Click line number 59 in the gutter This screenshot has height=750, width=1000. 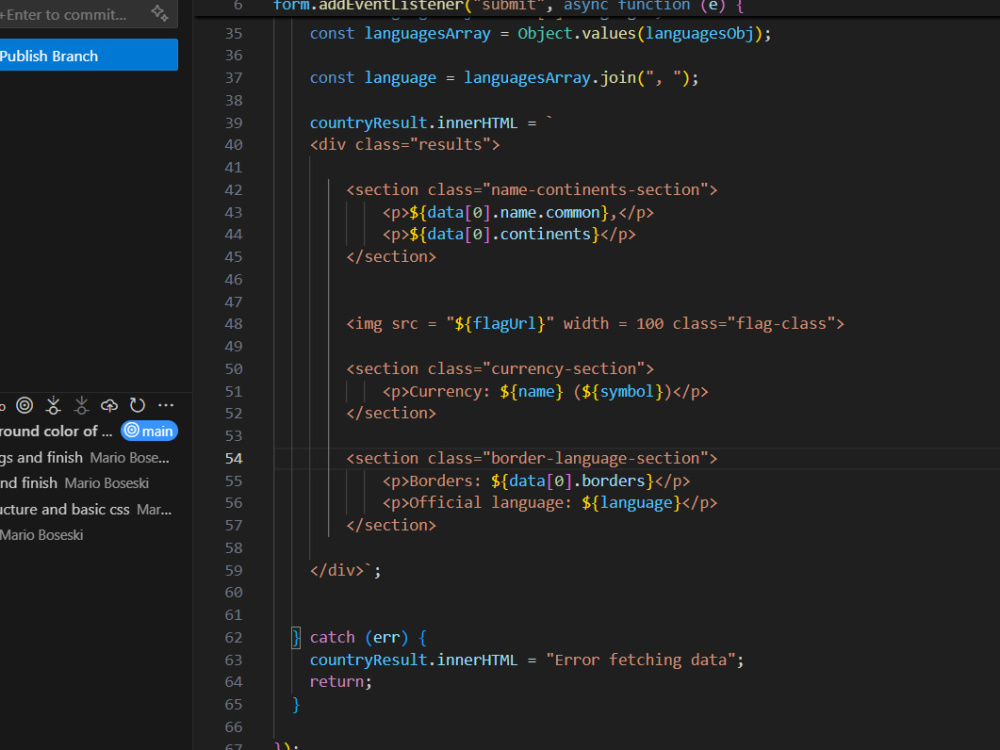(x=233, y=571)
